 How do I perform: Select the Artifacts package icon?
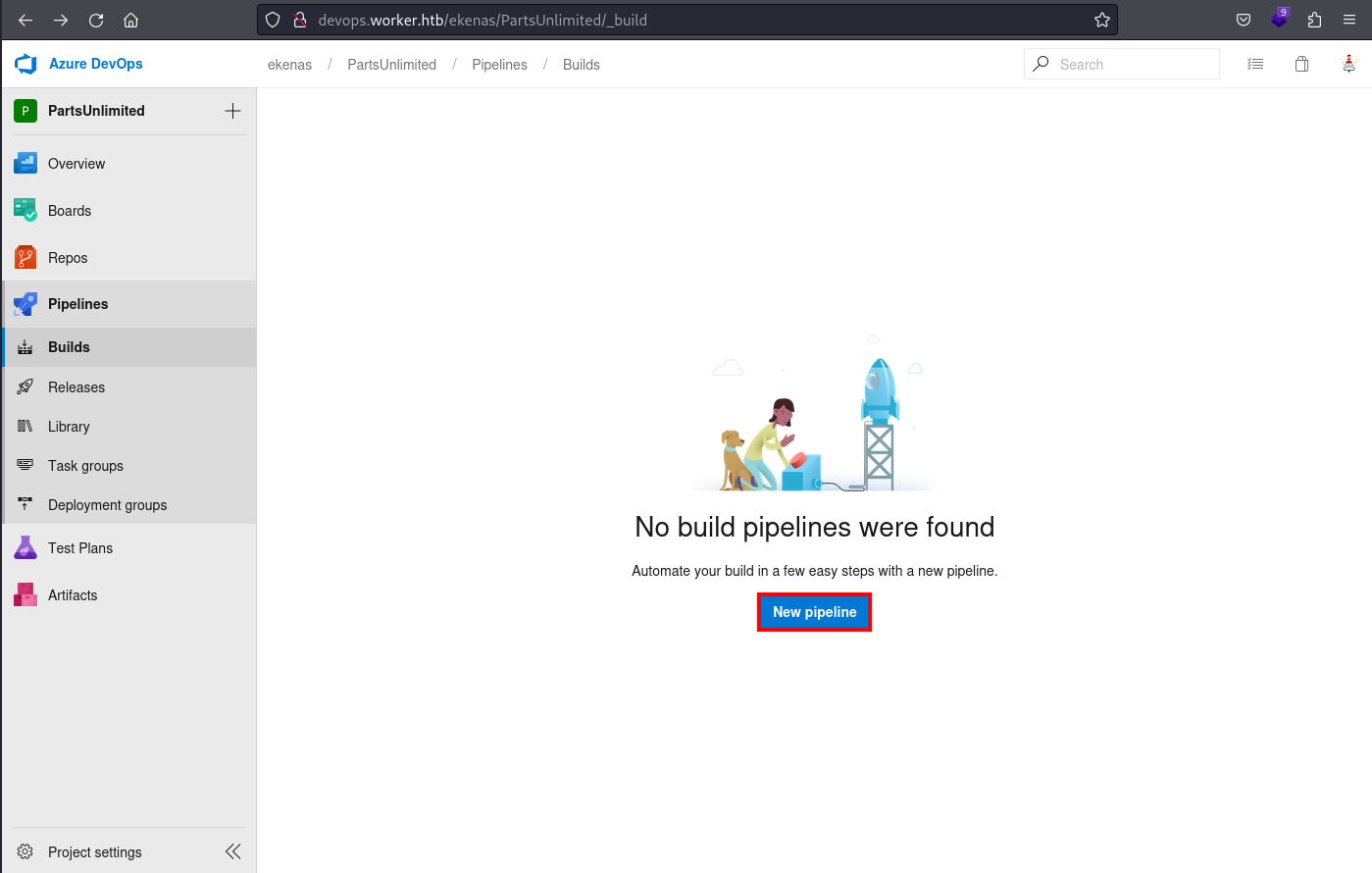(x=25, y=595)
